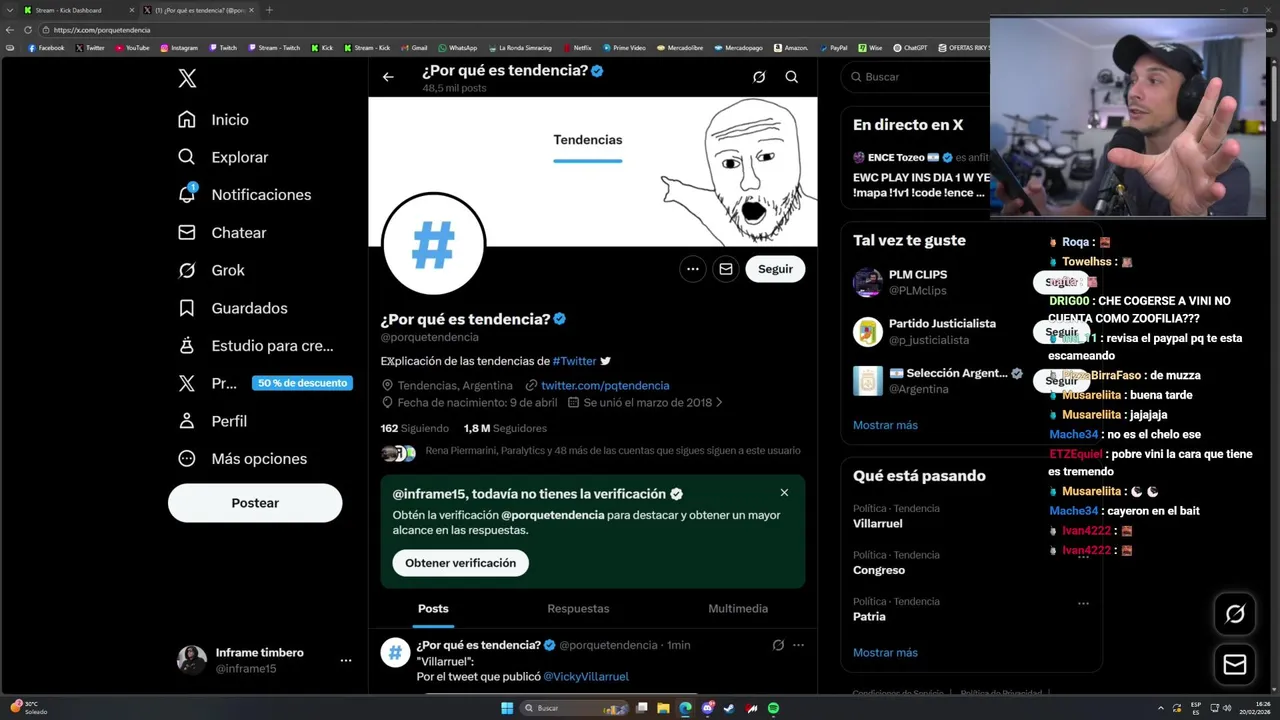Click Grok icon on Villarruel post
Screen dimensions: 1280x720
click(778, 645)
